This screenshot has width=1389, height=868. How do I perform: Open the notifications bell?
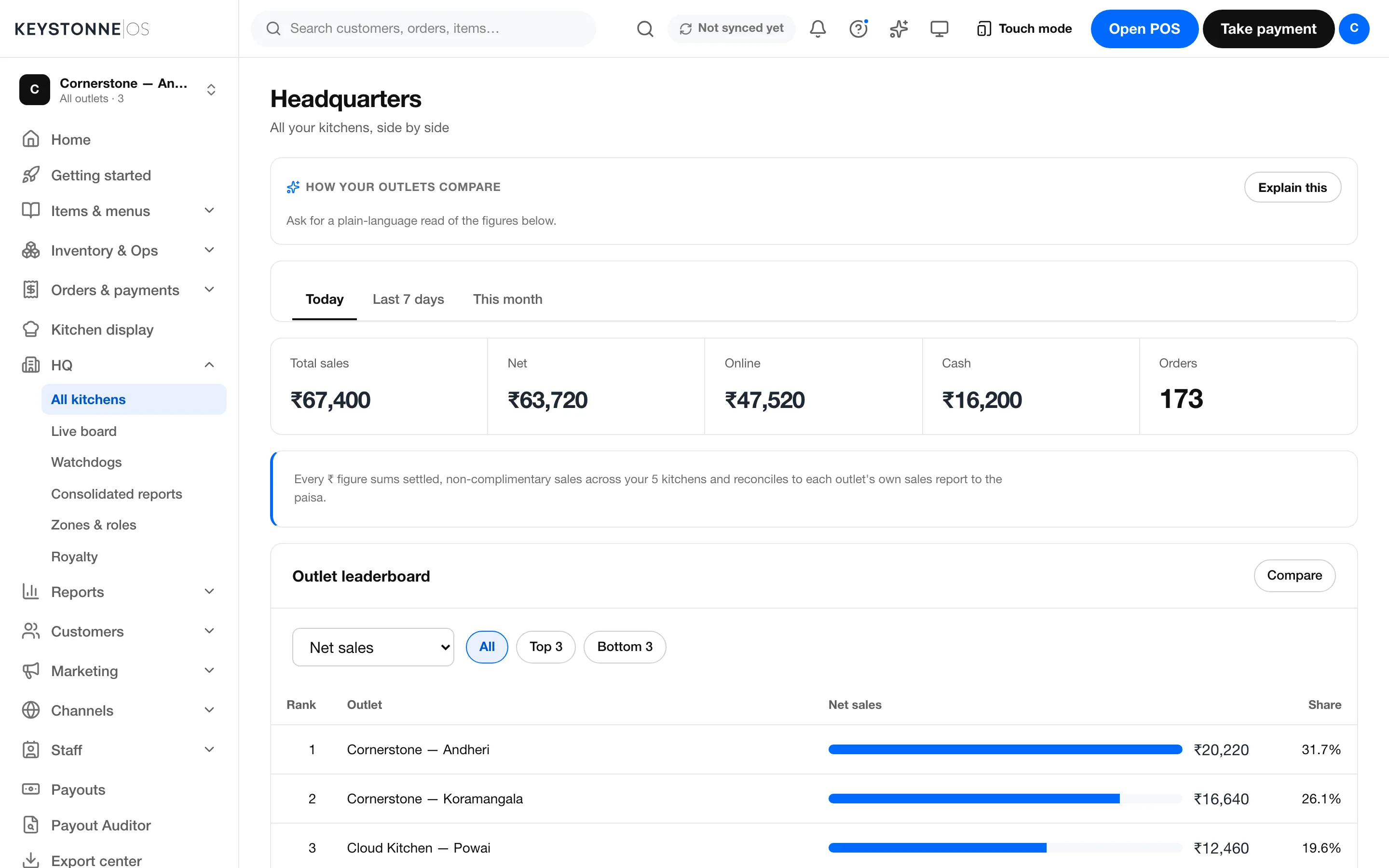[x=817, y=29]
